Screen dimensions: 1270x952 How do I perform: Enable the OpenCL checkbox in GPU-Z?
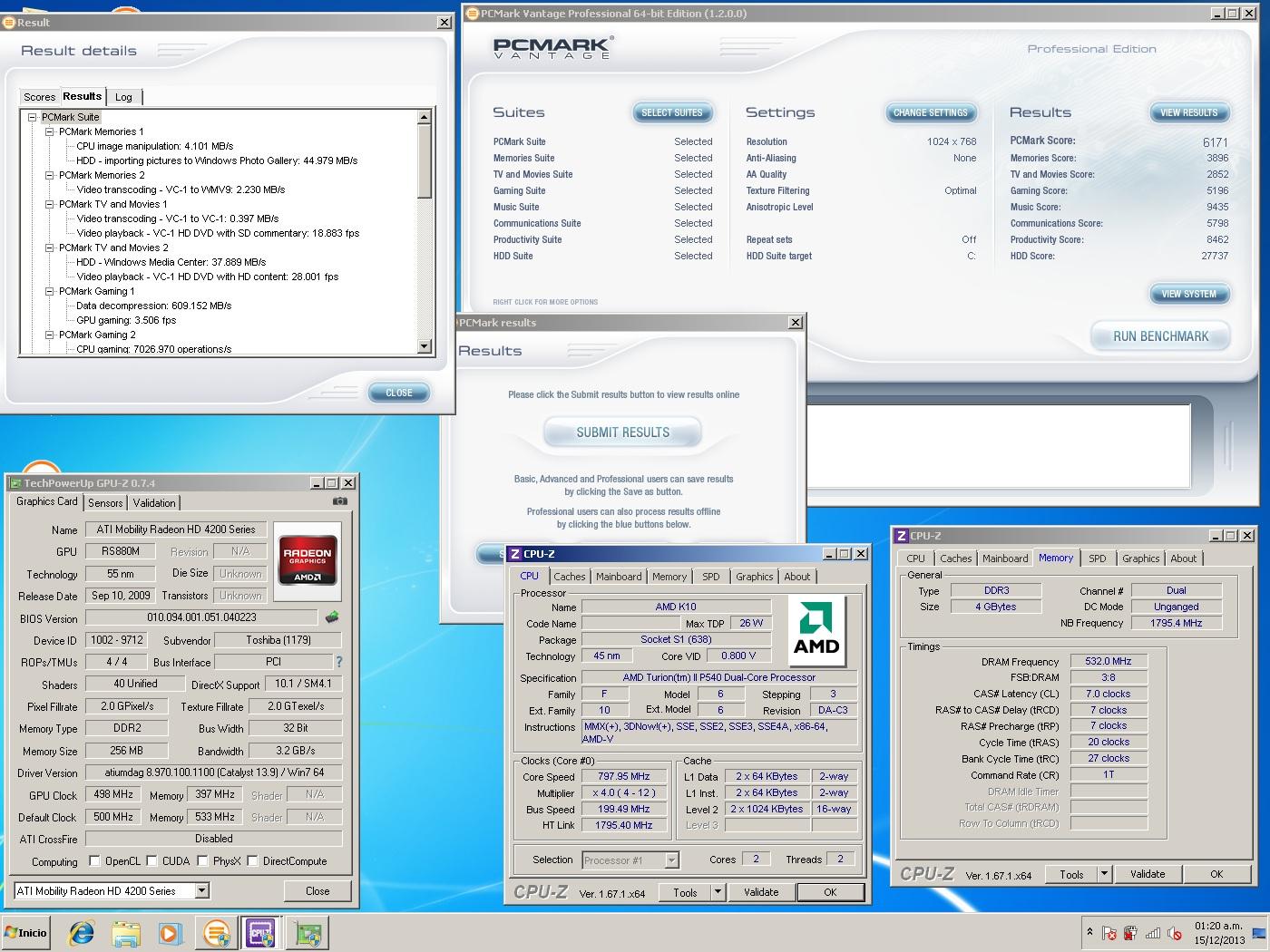(x=94, y=860)
